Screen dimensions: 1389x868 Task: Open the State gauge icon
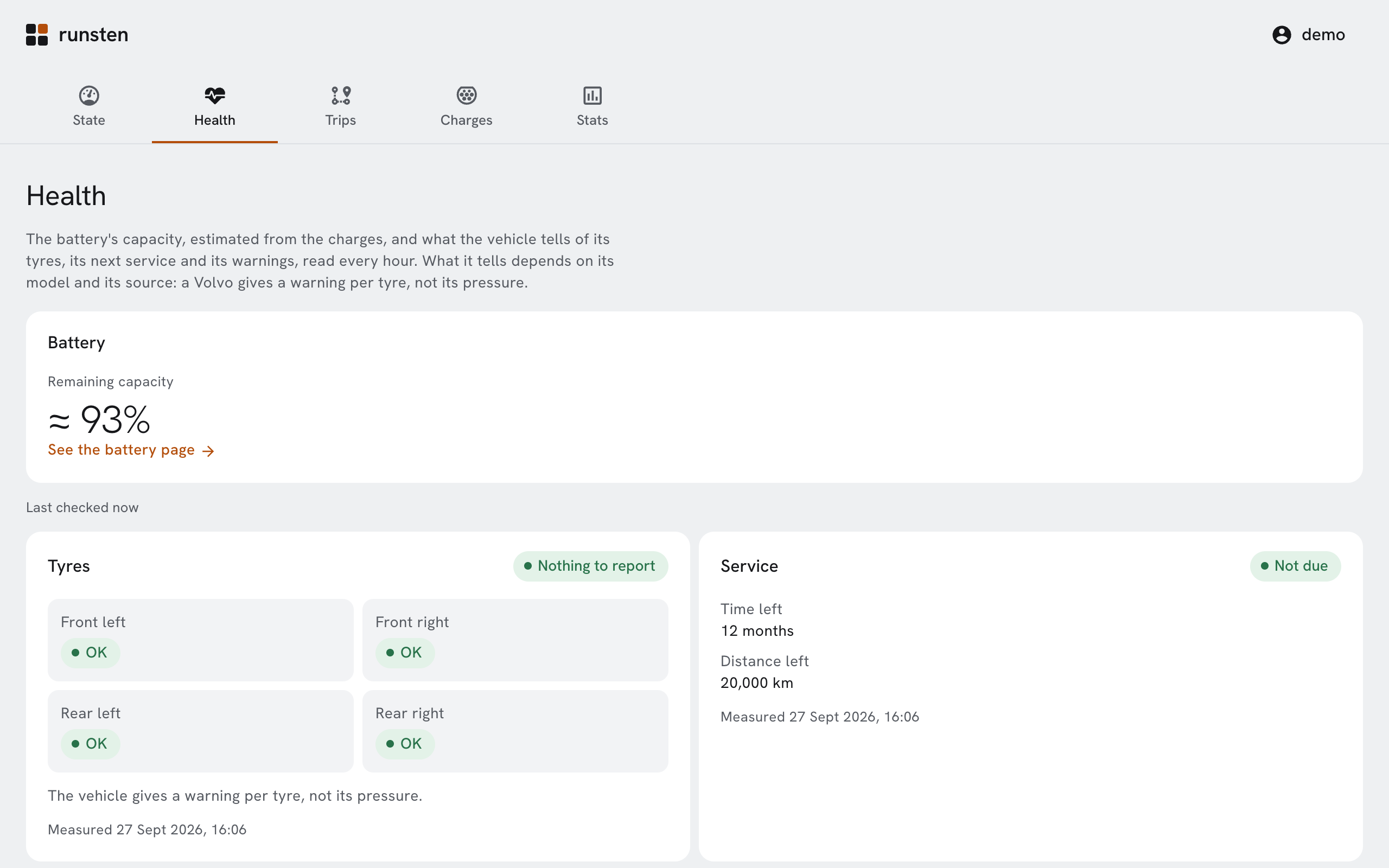[89, 95]
